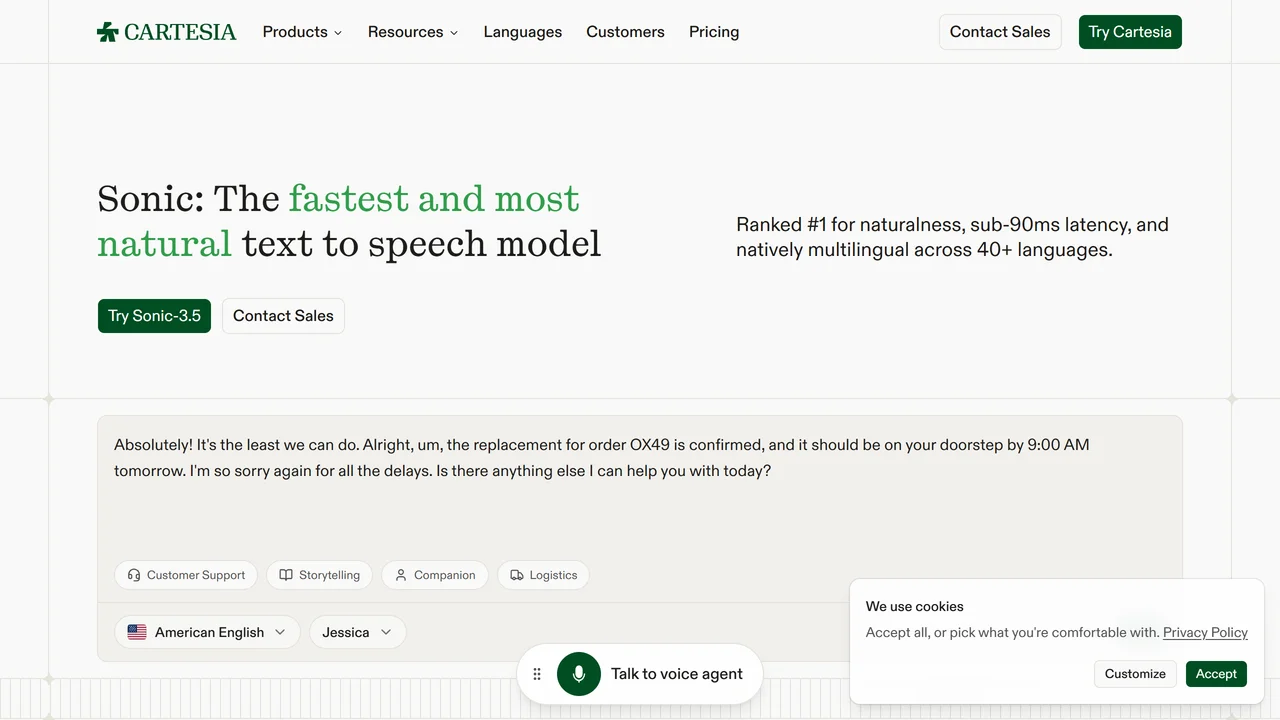The width and height of the screenshot is (1280, 720).
Task: Go to the Languages page
Action: coord(523,32)
